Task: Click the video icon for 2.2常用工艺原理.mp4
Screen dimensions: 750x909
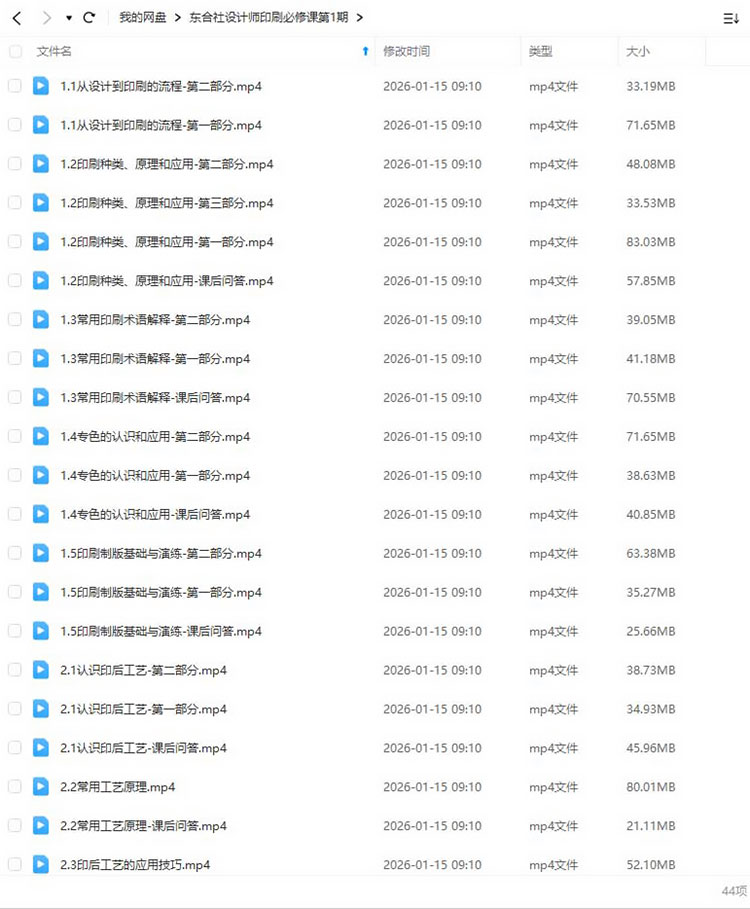Action: 41,786
